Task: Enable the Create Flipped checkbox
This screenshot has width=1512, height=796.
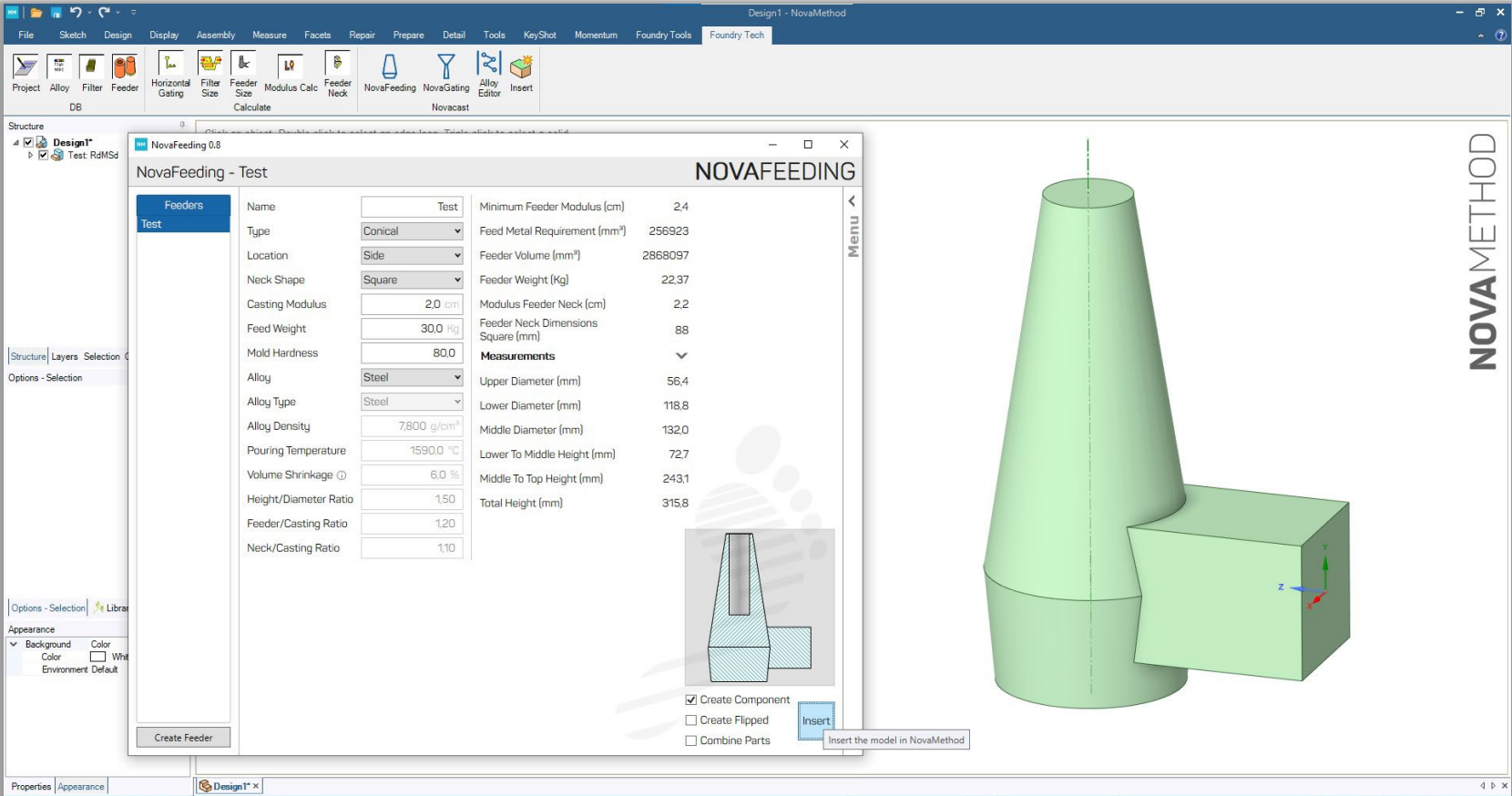Action: [x=691, y=720]
